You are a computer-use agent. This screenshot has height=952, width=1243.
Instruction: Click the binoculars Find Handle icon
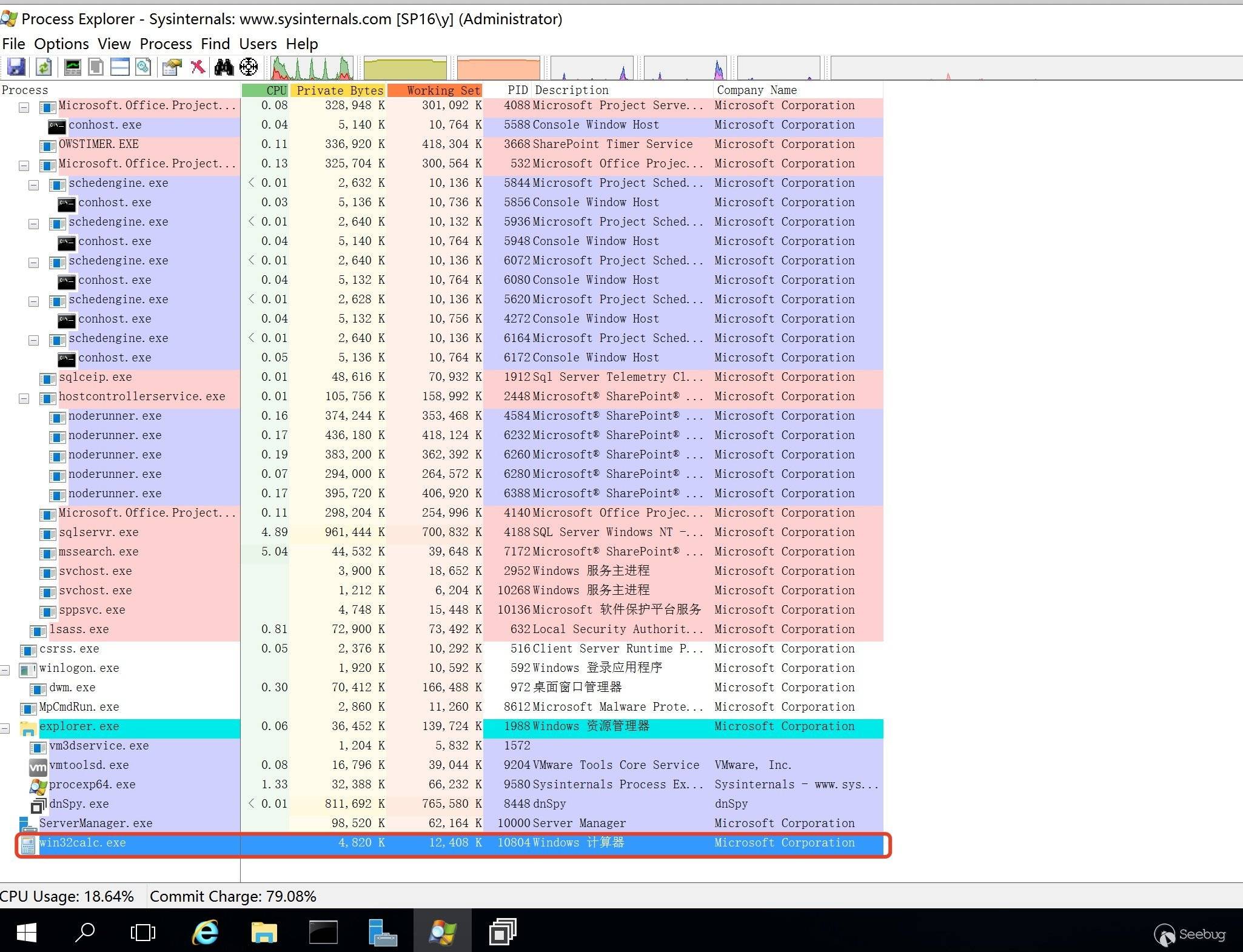(224, 67)
